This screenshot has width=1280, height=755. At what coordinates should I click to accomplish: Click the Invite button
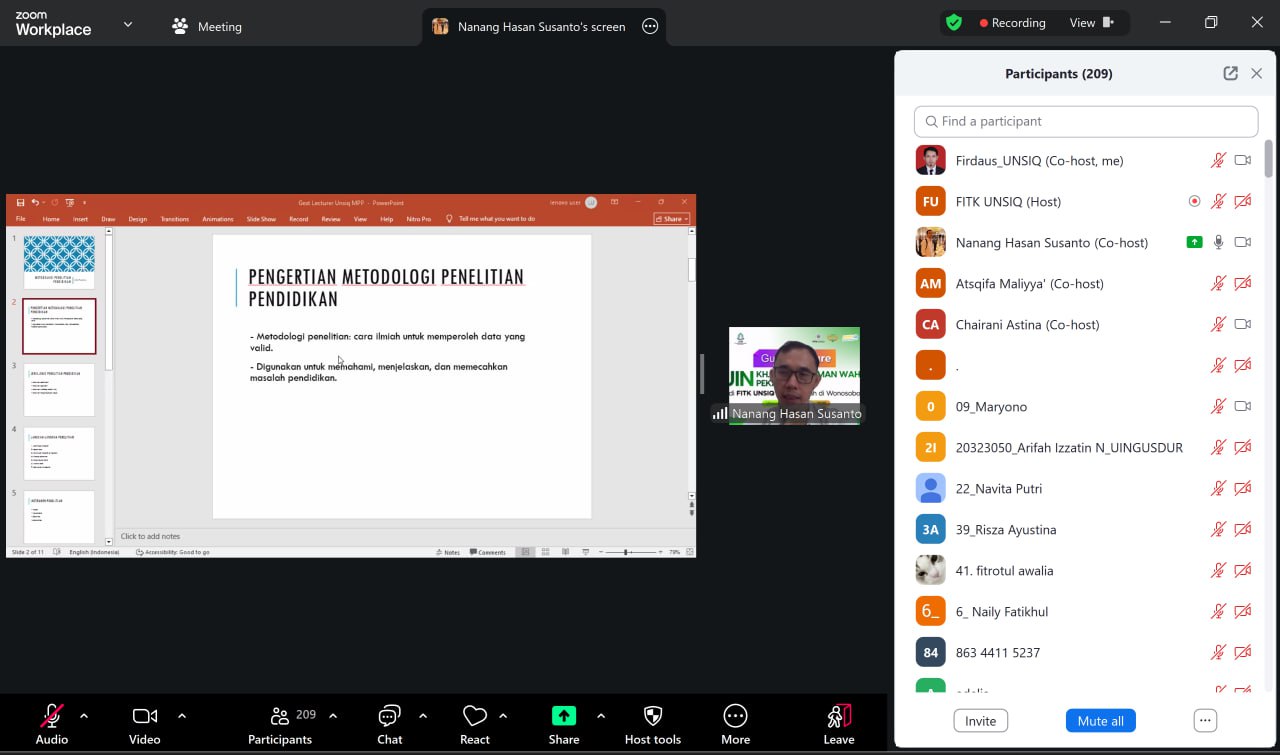click(x=980, y=721)
